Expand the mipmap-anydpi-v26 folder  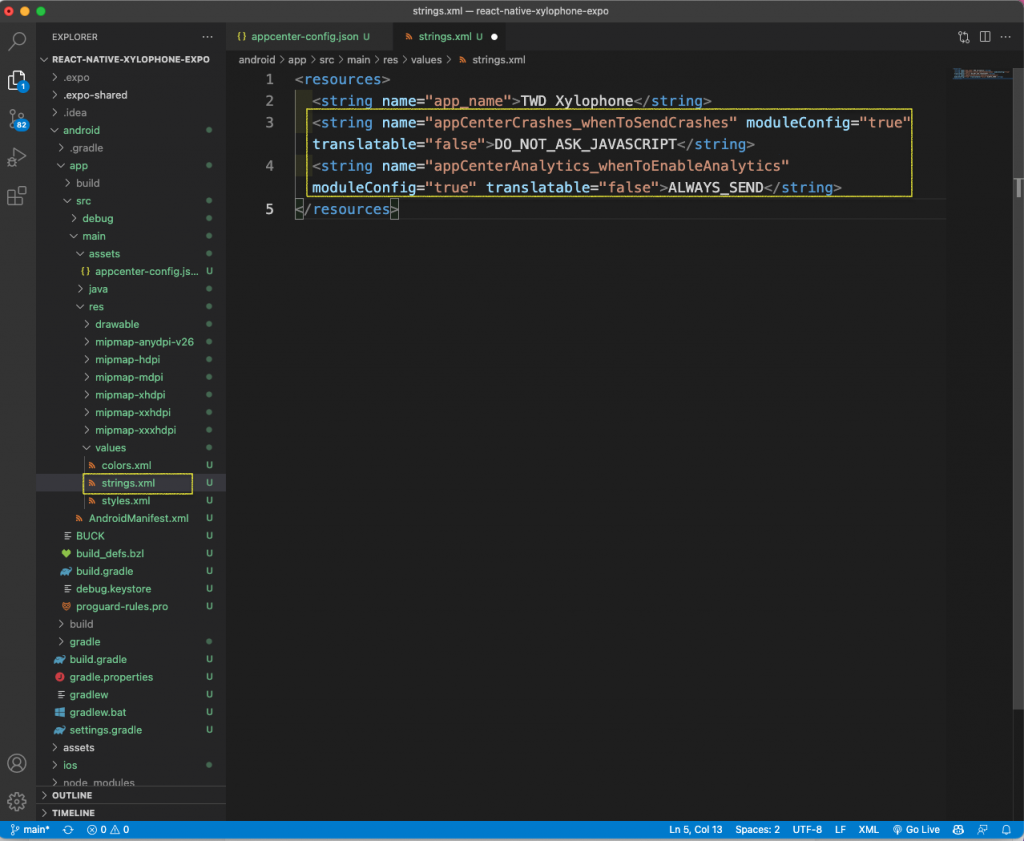tap(131, 341)
